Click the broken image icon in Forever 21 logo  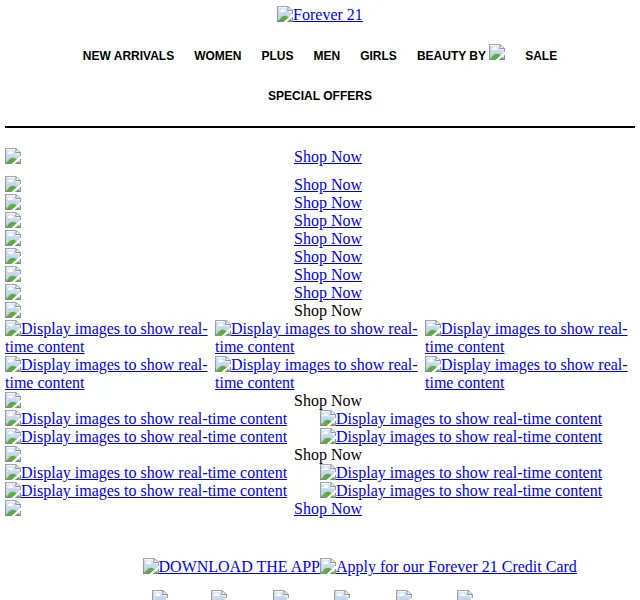pos(285,14)
